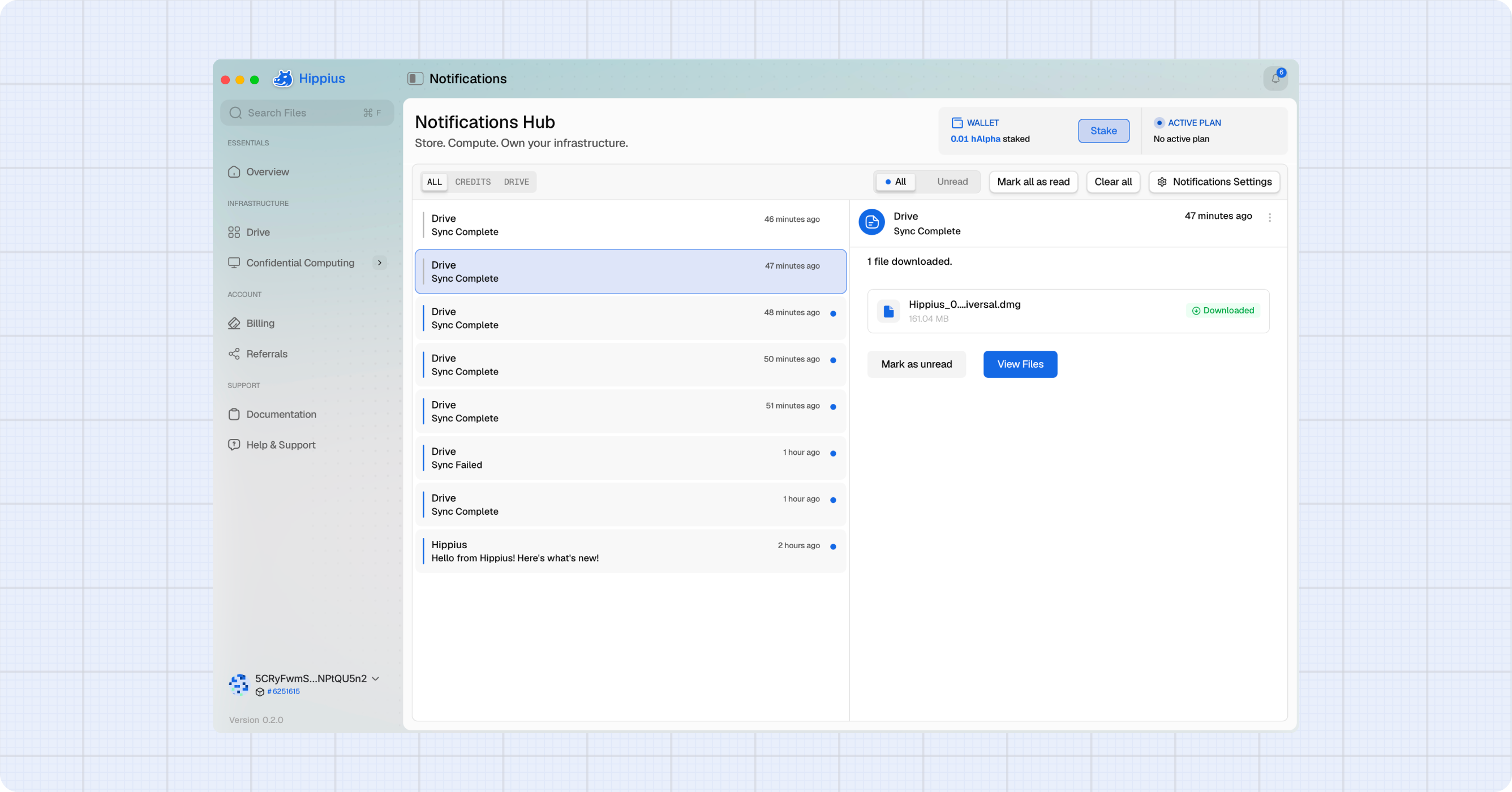This screenshot has width=1512, height=792.
Task: Click the Search Files input field
Action: [x=307, y=113]
